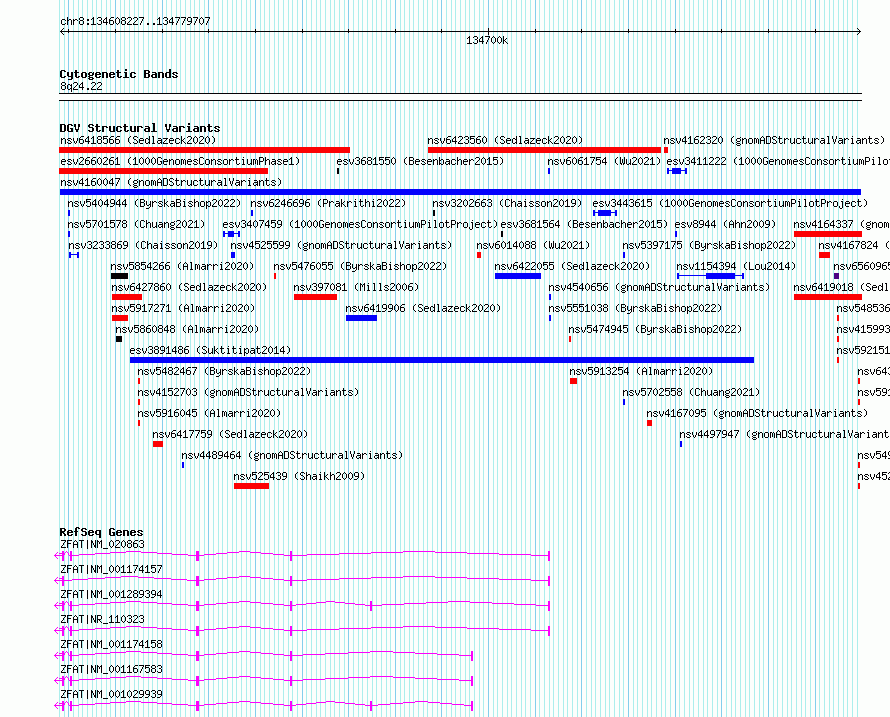Select blue glyph under esv3411222
Screen dimensions: 890x717
(x=677, y=171)
